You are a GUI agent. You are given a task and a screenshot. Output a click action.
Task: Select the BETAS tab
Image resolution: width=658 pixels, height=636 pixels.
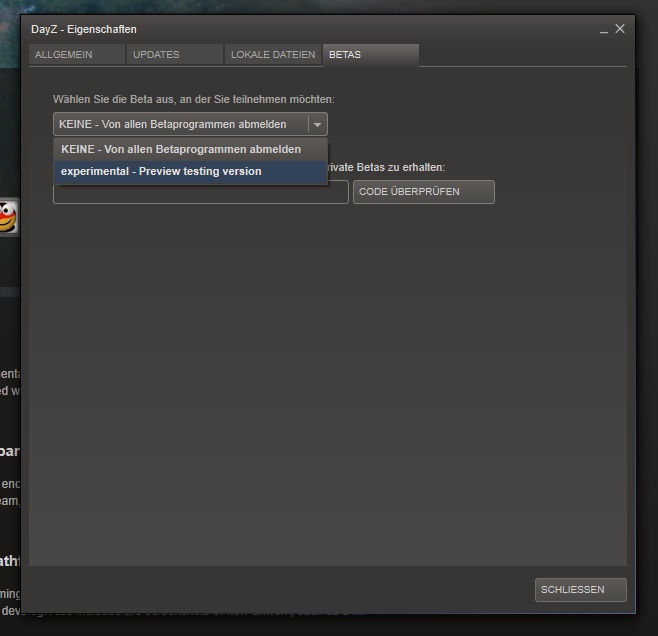pyautogui.click(x=345, y=55)
